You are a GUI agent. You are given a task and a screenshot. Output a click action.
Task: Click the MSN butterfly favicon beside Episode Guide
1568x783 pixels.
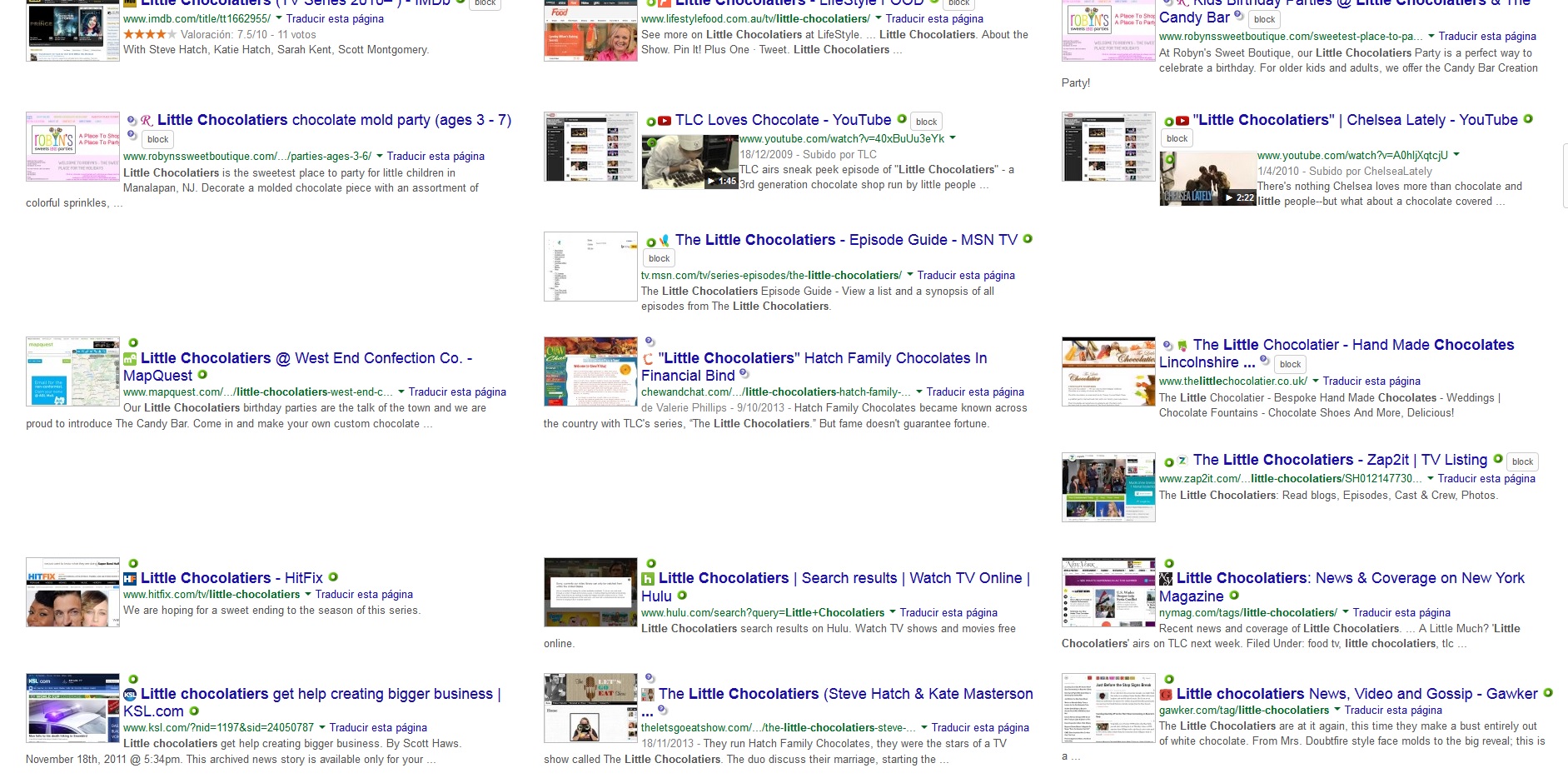(x=664, y=241)
